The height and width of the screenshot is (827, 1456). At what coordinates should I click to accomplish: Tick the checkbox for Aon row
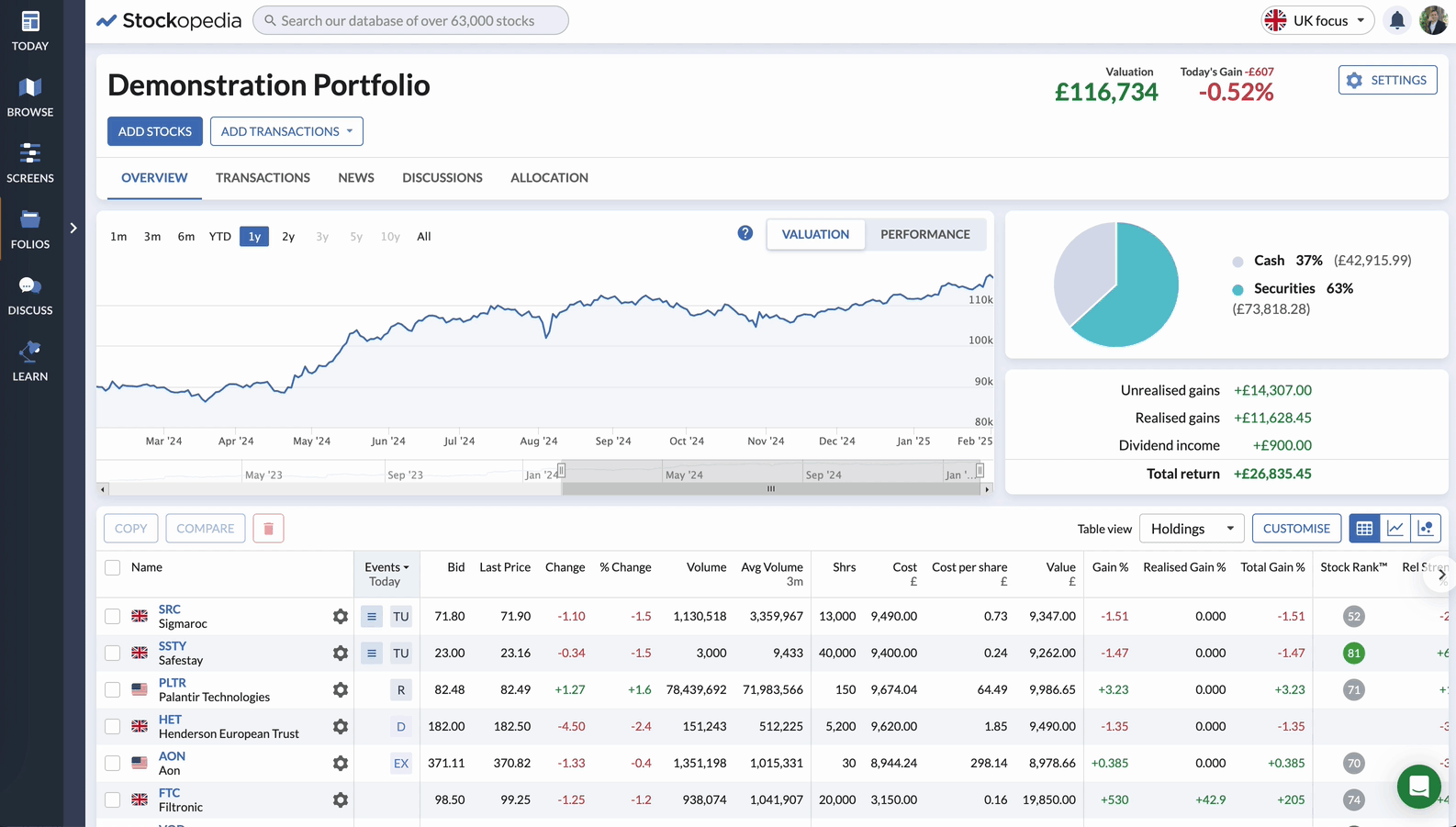(112, 763)
